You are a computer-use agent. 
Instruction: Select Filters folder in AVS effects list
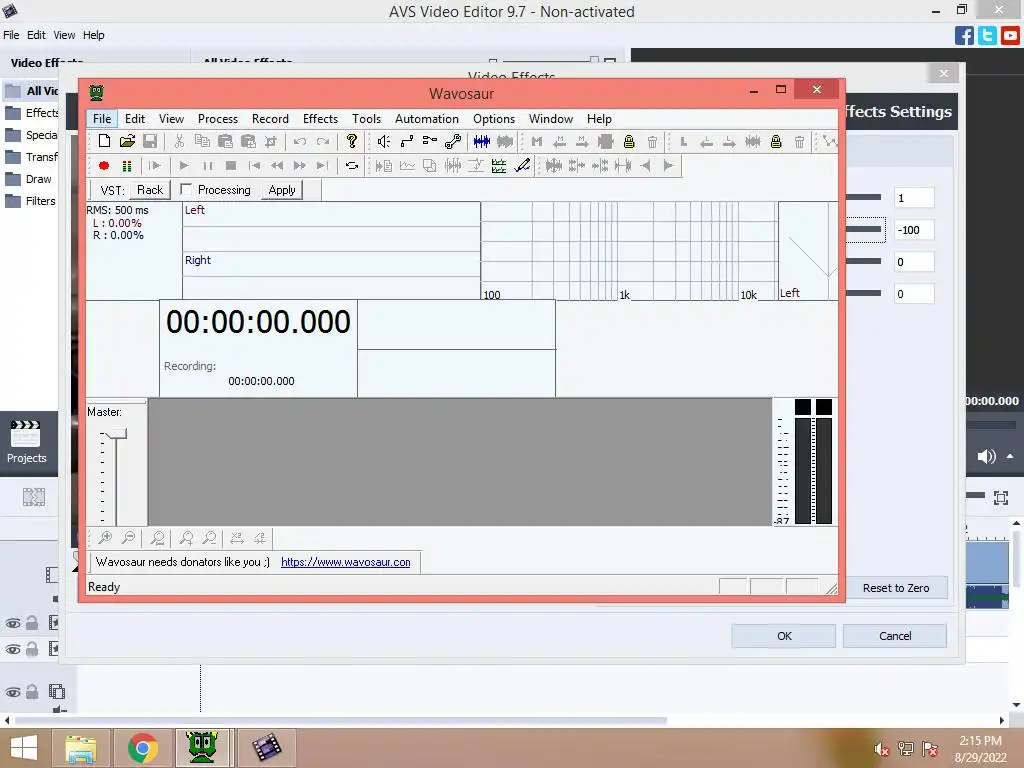tap(30, 201)
